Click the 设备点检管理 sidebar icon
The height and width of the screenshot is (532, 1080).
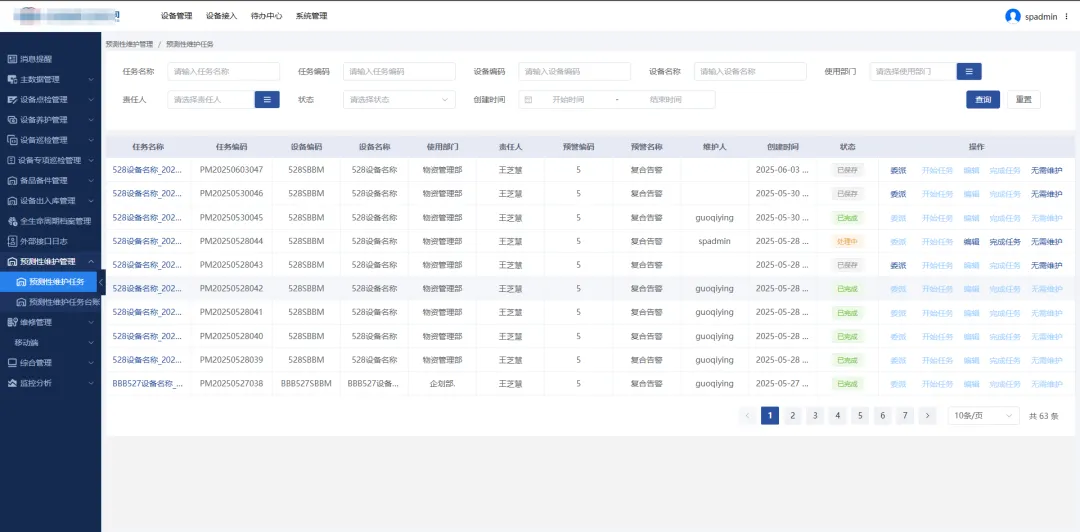click(12, 100)
